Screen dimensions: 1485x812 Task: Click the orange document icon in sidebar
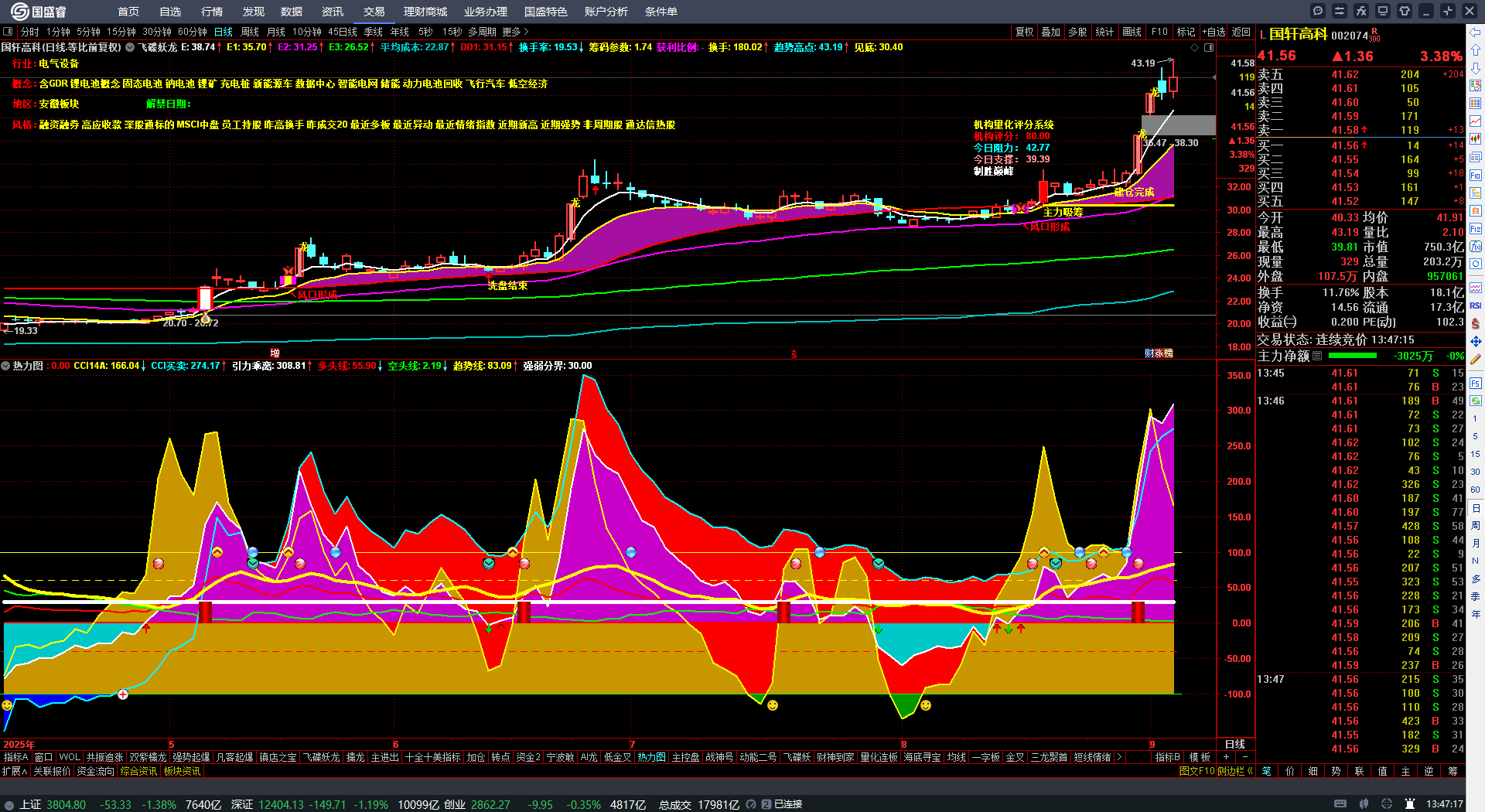tap(1476, 210)
